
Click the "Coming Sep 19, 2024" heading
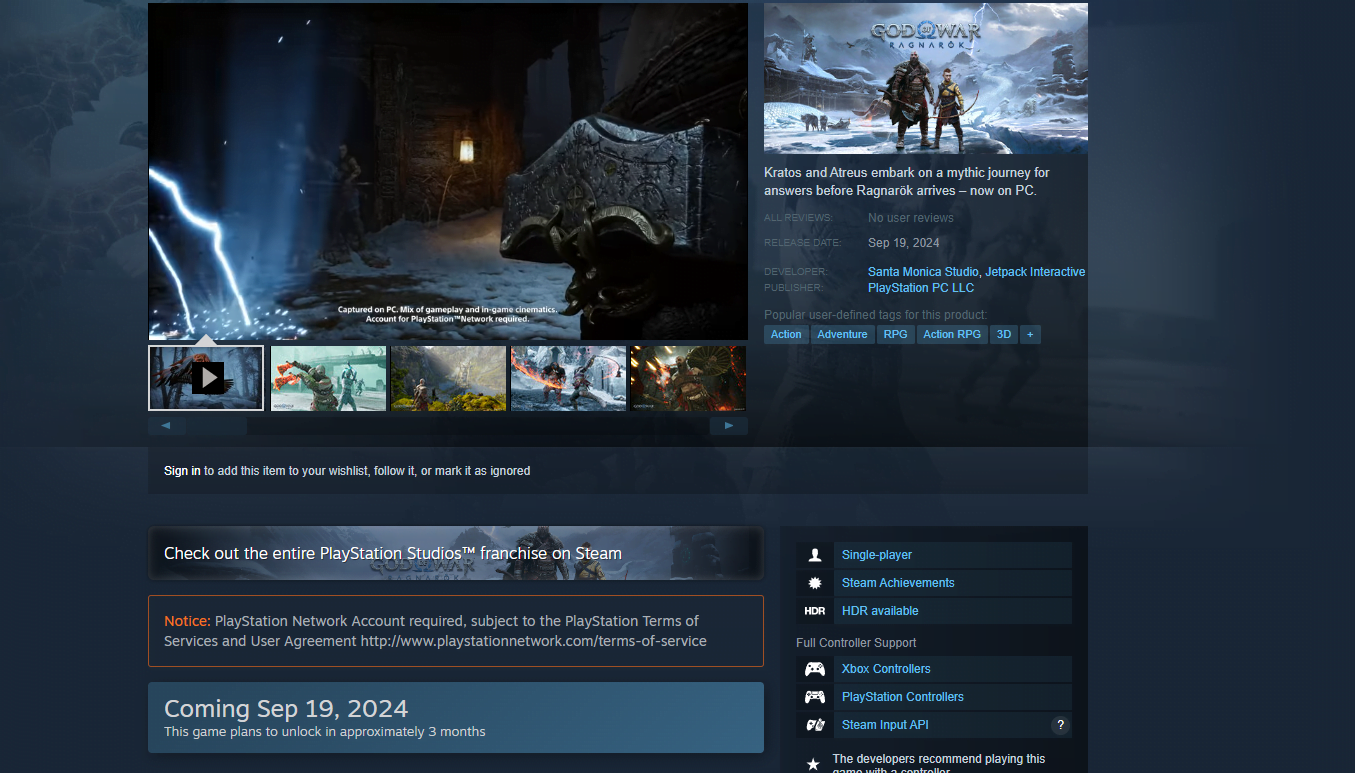286,709
